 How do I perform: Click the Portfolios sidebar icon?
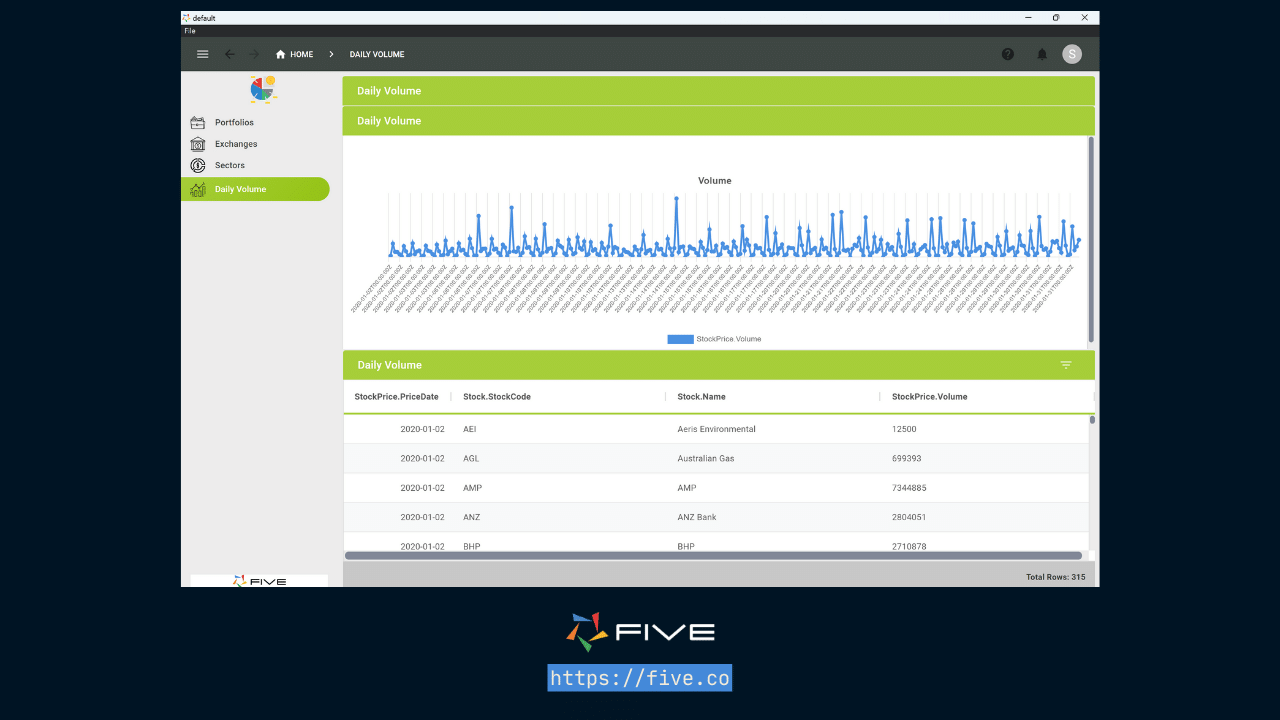(x=198, y=123)
